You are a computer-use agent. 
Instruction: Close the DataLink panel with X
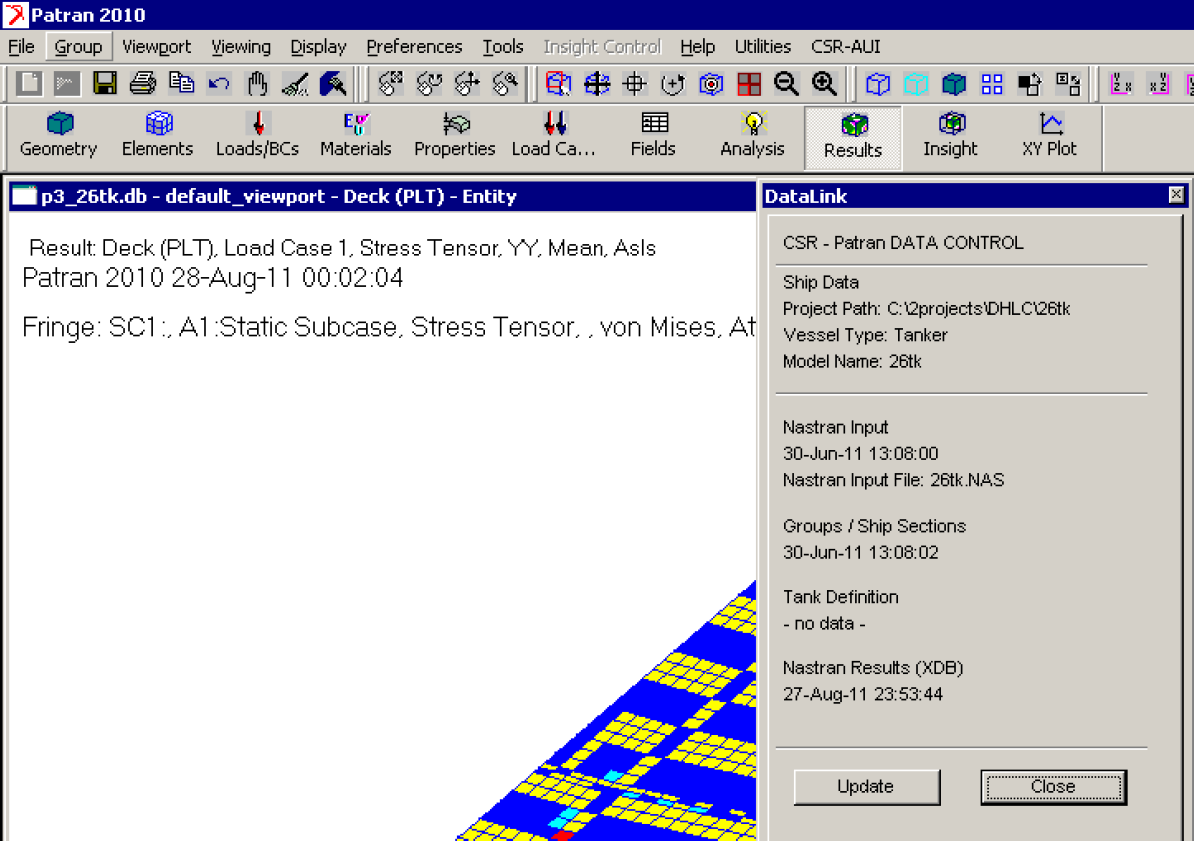(x=1176, y=196)
